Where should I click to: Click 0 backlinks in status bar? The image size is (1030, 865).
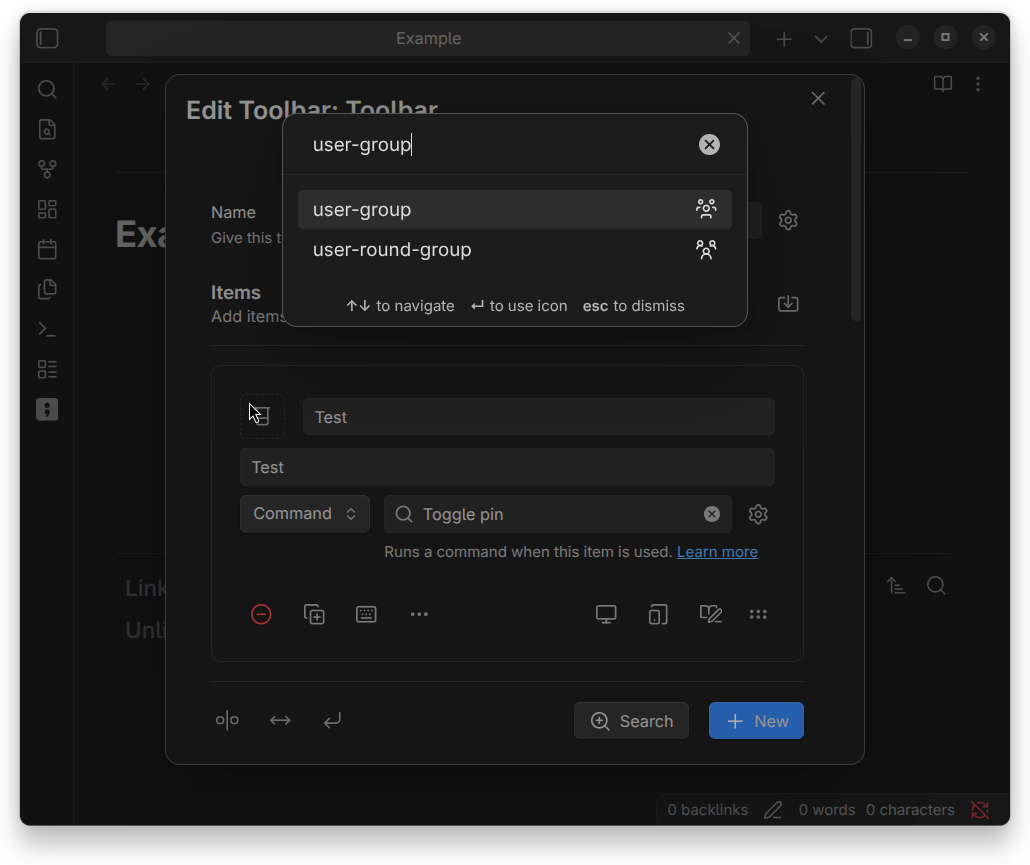[707, 810]
